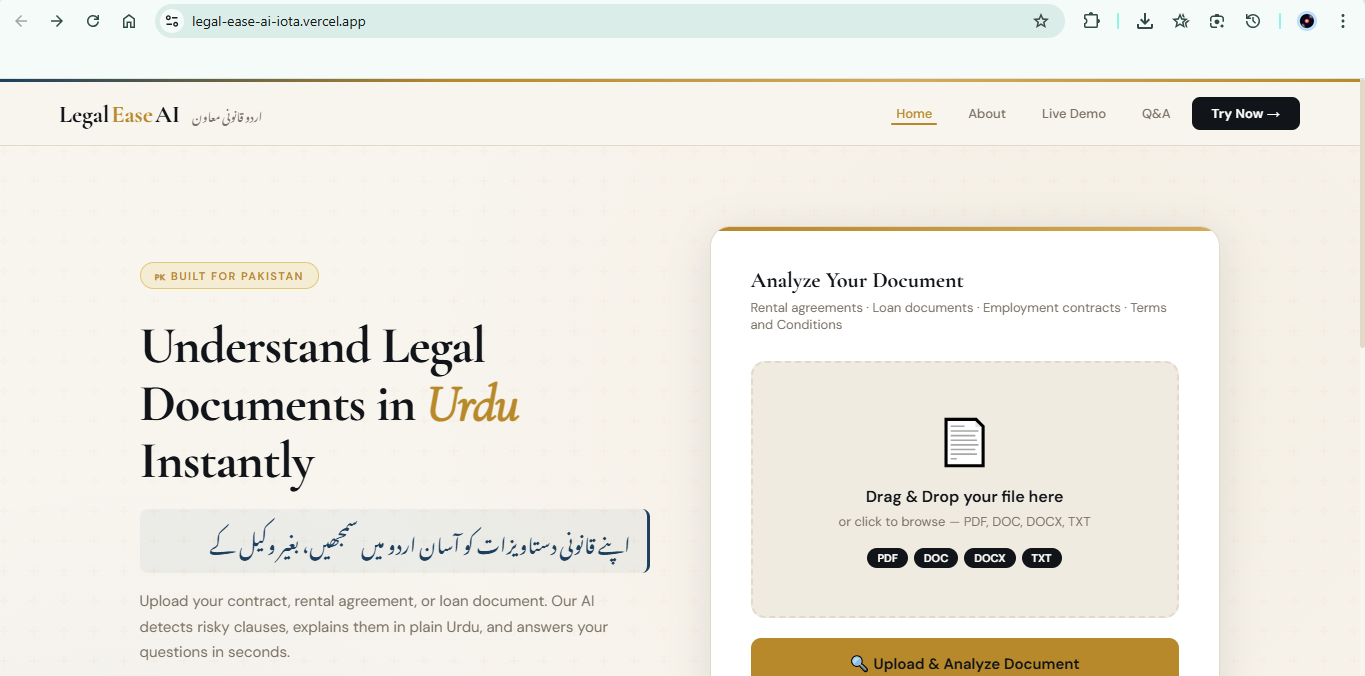Click the document icon in the drop zone
The height and width of the screenshot is (676, 1365).
coord(964,441)
